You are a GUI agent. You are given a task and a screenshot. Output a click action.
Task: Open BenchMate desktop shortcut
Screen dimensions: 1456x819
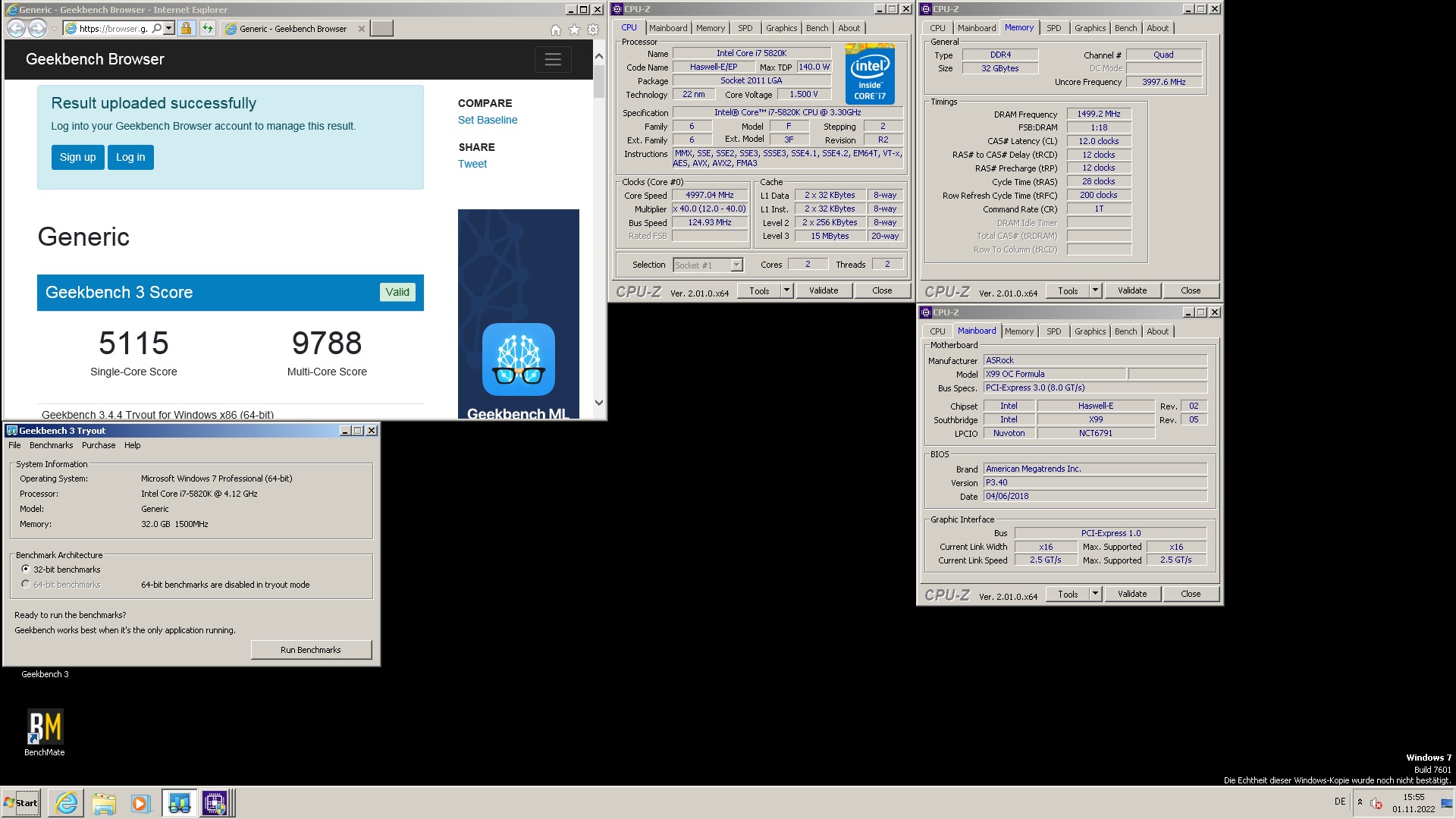(x=45, y=733)
